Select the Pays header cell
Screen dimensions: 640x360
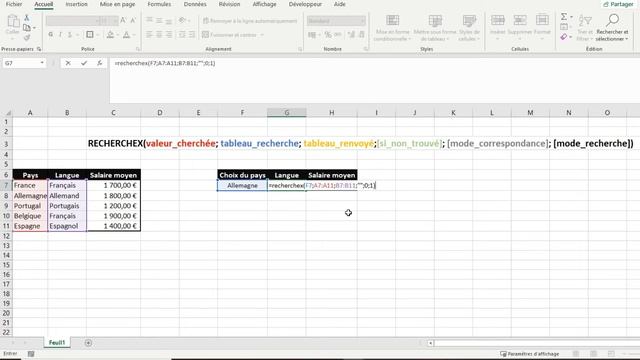pos(30,175)
